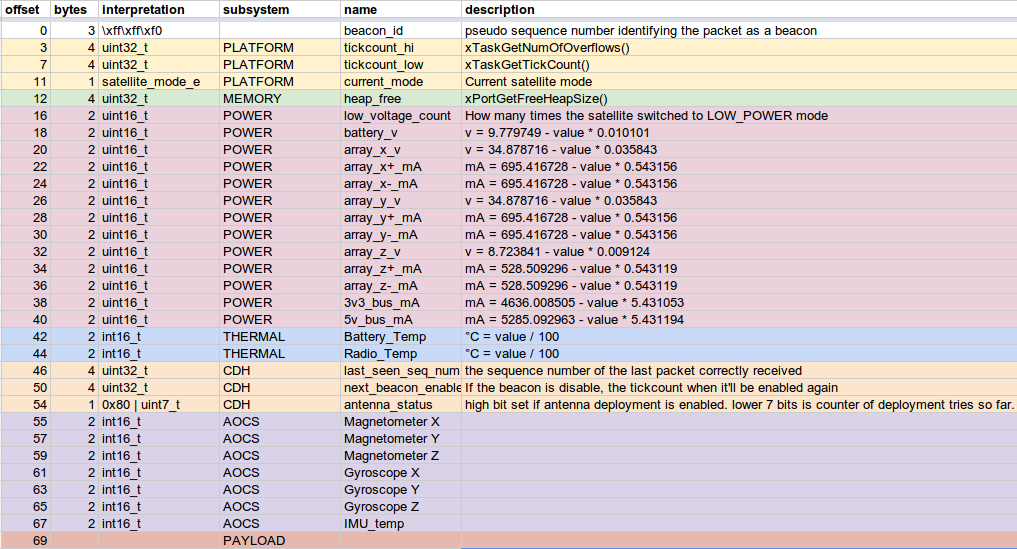Select the PAYLOAD subsystem cell
1017x549 pixels.
[x=279, y=541]
